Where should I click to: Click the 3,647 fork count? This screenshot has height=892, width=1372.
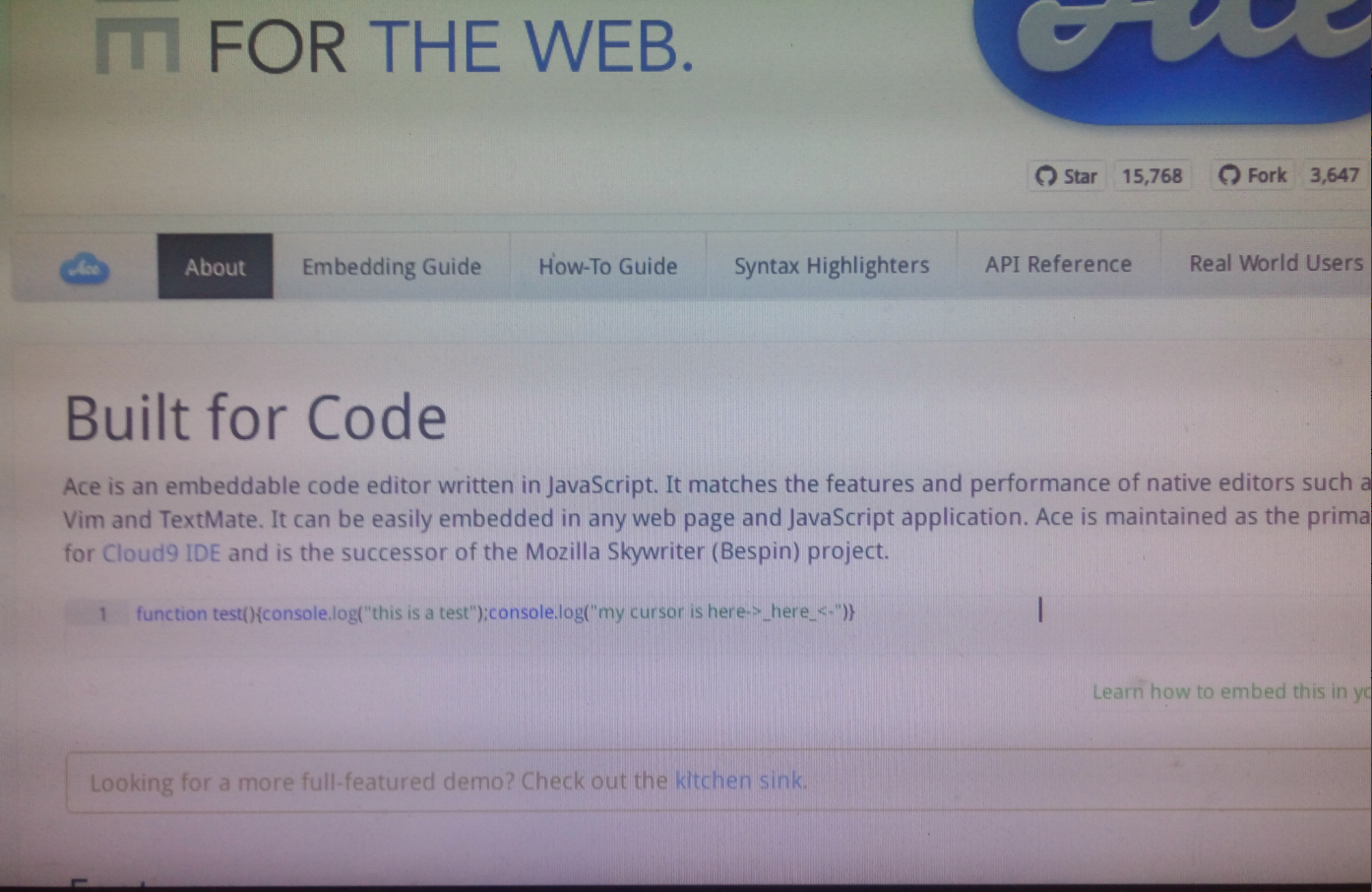click(x=1334, y=175)
